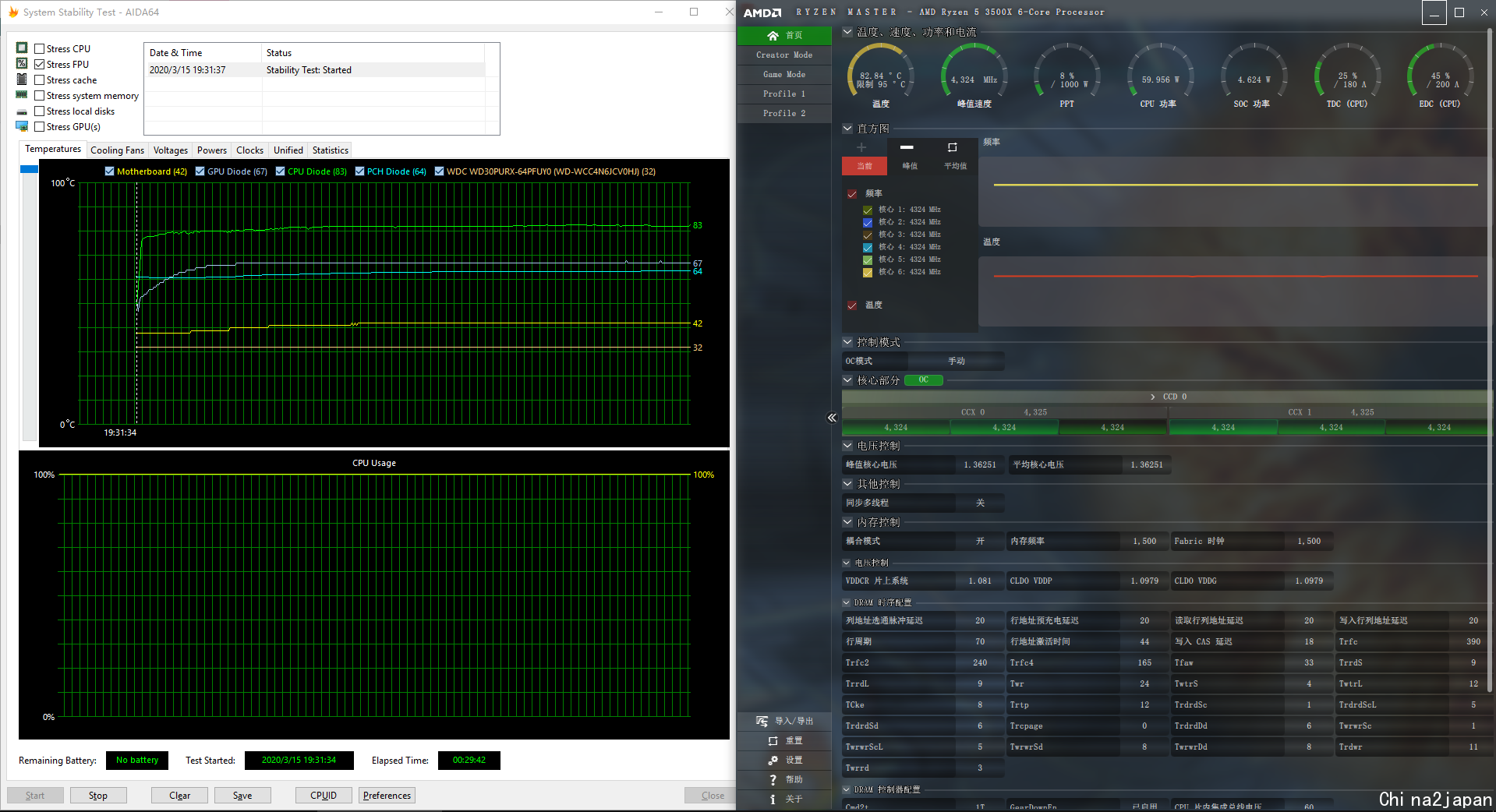Uncheck the Stress FPU checkbox

click(x=39, y=65)
